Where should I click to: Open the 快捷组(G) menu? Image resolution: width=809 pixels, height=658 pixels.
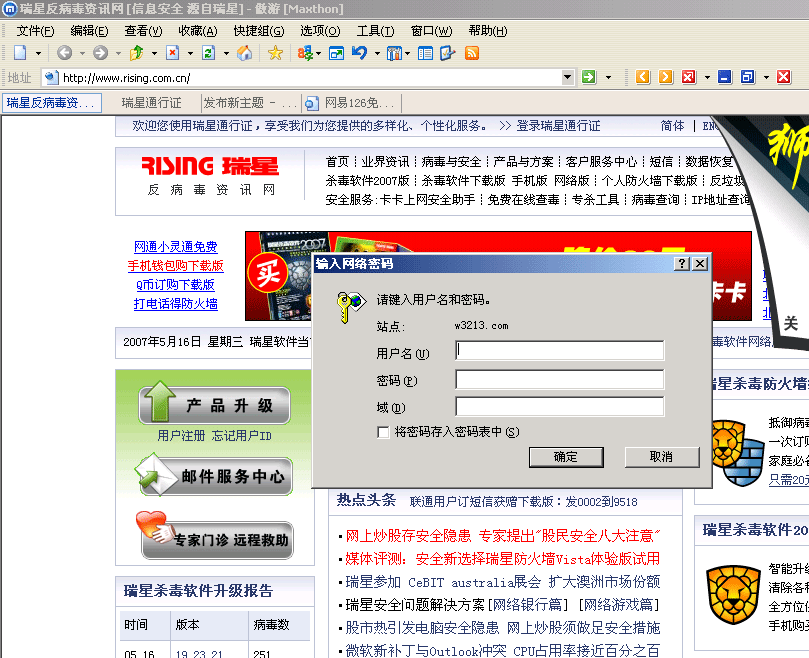pos(258,31)
